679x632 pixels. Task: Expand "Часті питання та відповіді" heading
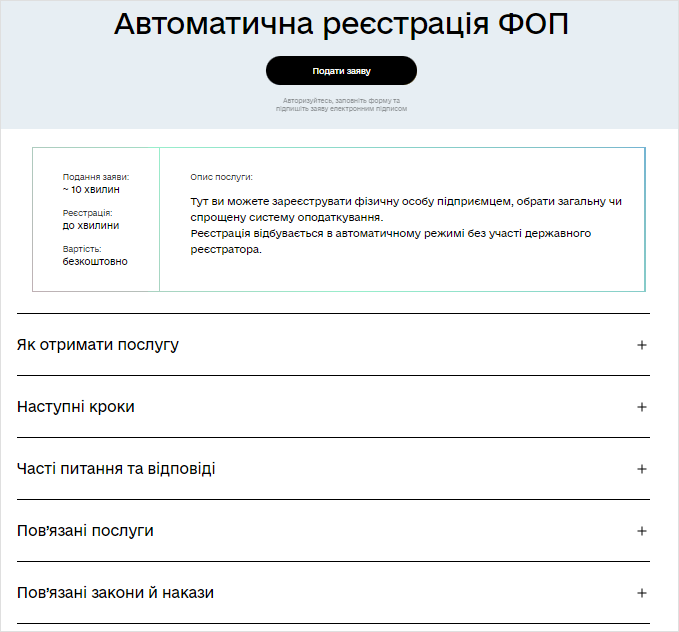tap(116, 469)
